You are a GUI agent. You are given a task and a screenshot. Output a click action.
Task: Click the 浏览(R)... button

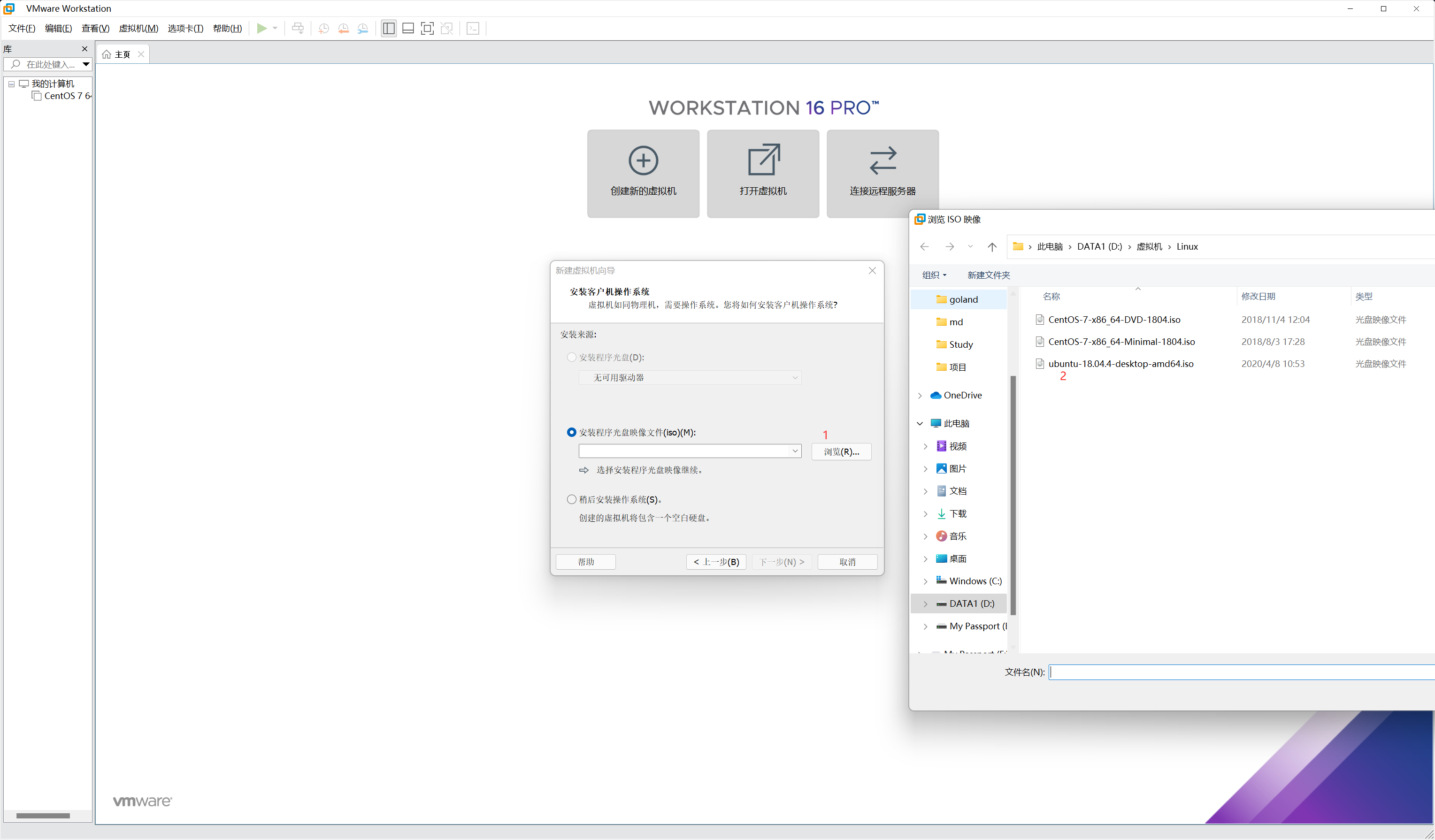tap(841, 451)
